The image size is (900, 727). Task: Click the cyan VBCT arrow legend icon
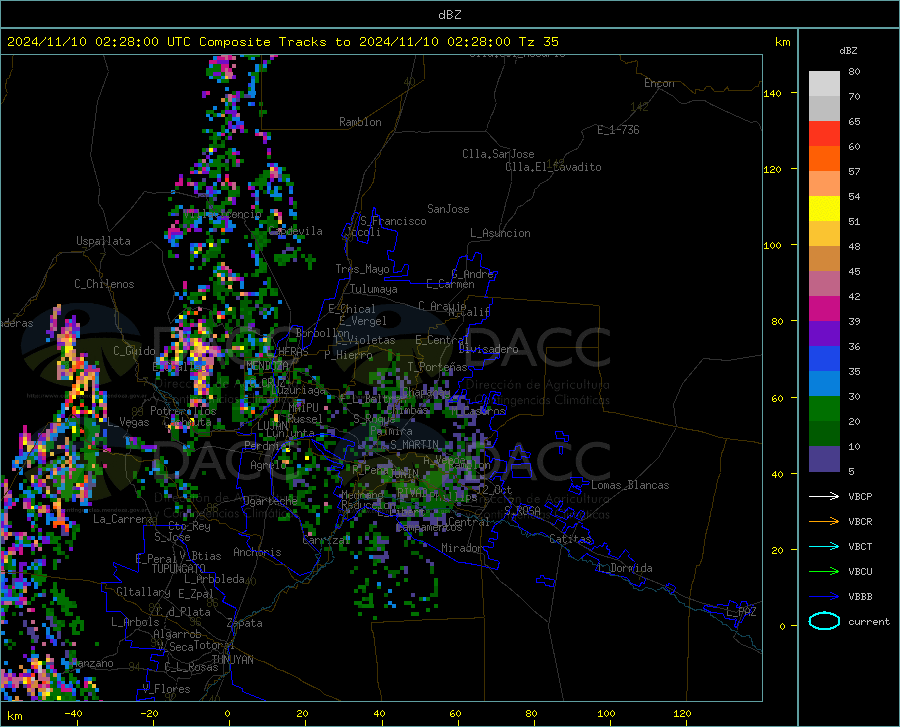(824, 546)
